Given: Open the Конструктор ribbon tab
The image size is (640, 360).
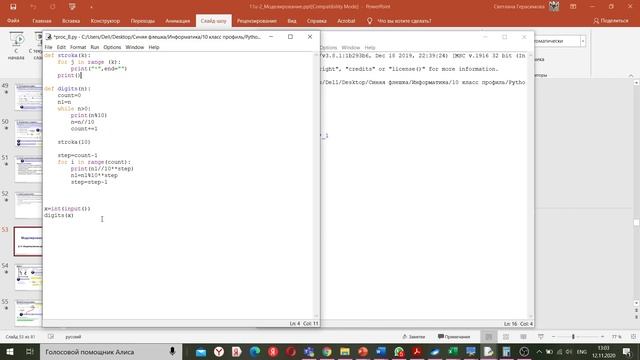Looking at the screenshot, I should [105, 21].
